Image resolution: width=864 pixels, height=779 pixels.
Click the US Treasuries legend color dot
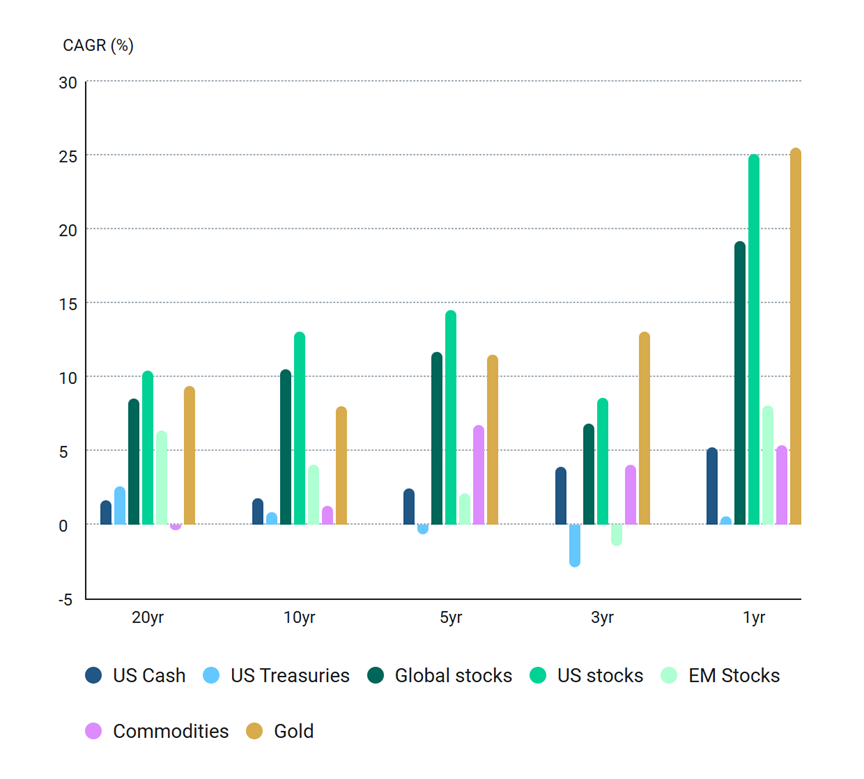click(x=212, y=675)
